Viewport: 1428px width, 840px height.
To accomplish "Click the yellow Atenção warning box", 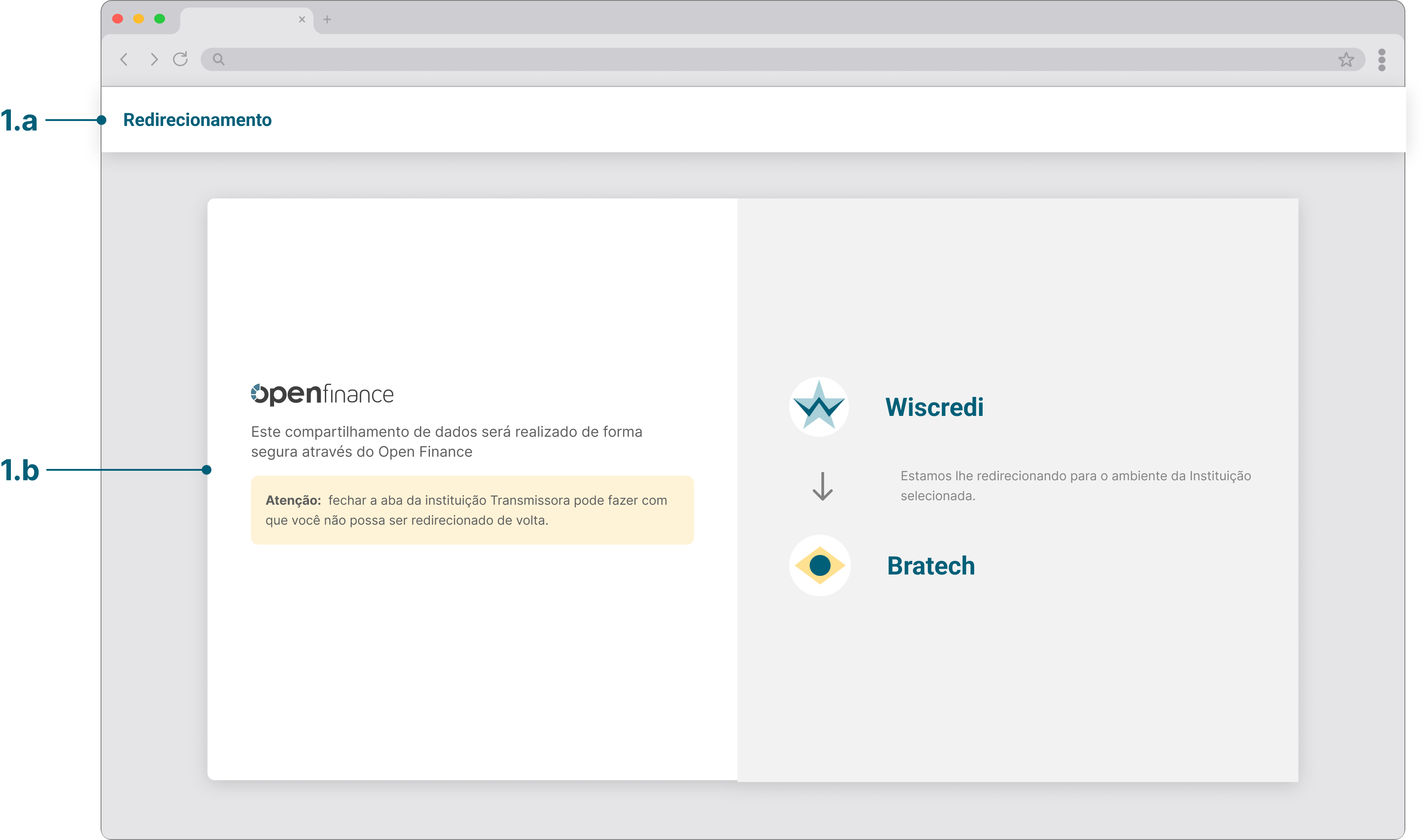I will click(x=472, y=510).
